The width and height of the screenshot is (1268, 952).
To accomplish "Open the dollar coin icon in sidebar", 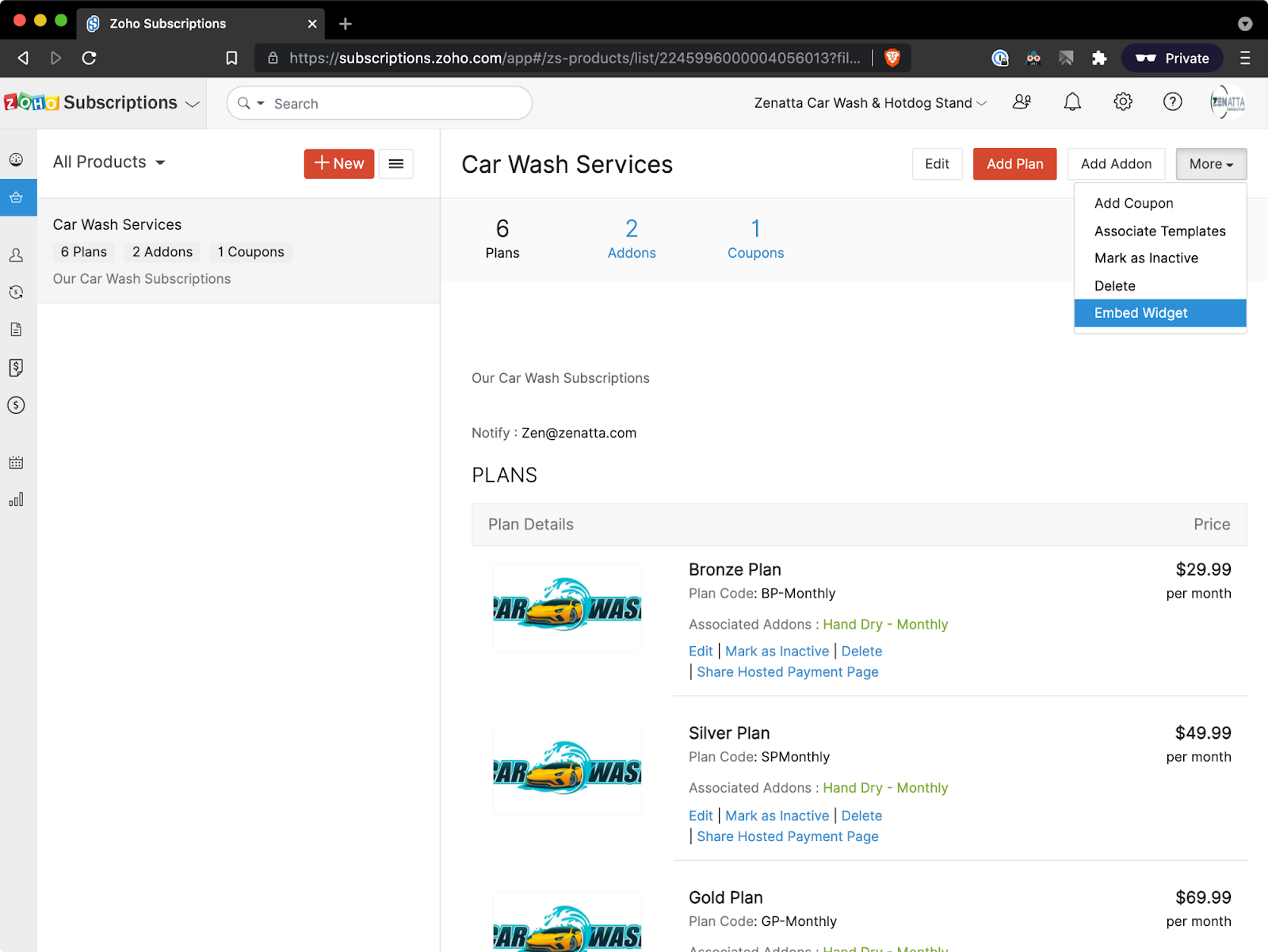I will (x=16, y=405).
